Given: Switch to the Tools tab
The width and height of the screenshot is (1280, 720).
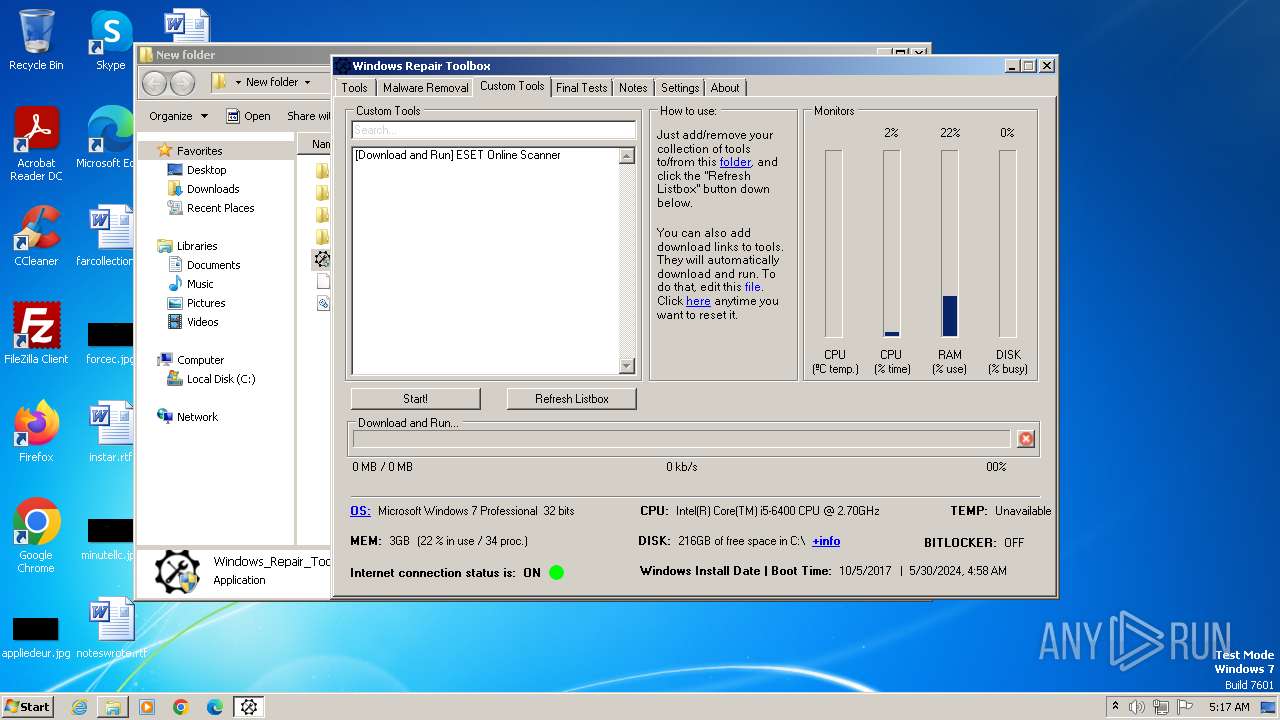Looking at the screenshot, I should pyautogui.click(x=355, y=88).
